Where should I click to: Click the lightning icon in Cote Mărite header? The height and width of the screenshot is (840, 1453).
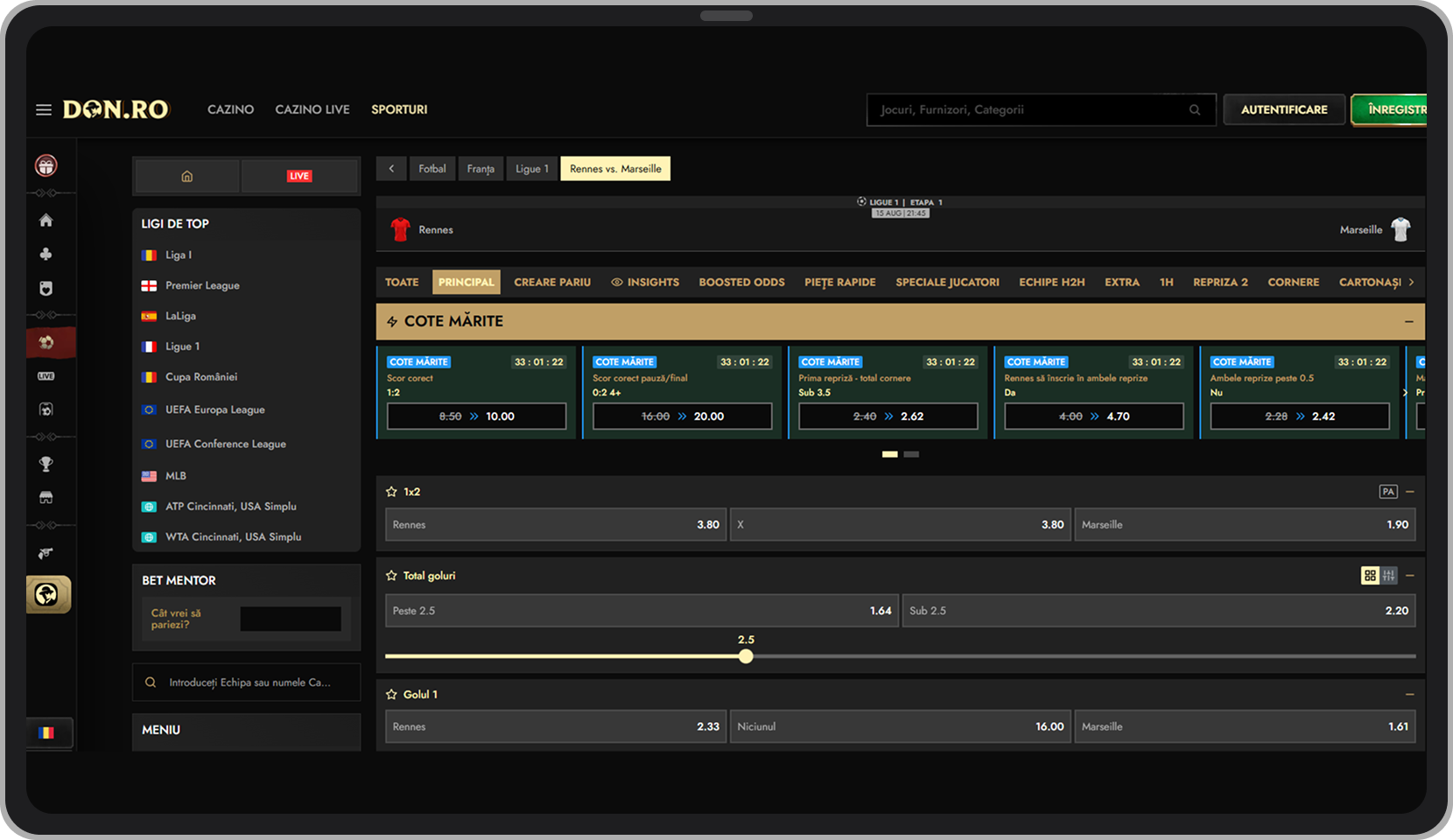[392, 322]
